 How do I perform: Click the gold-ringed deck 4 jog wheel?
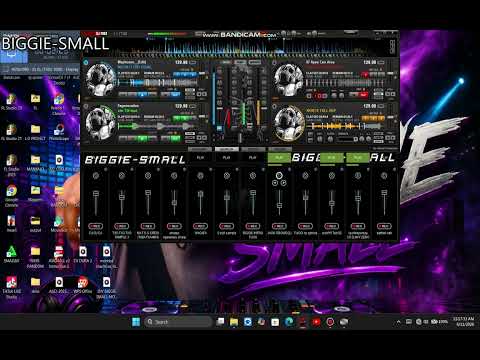click(289, 123)
